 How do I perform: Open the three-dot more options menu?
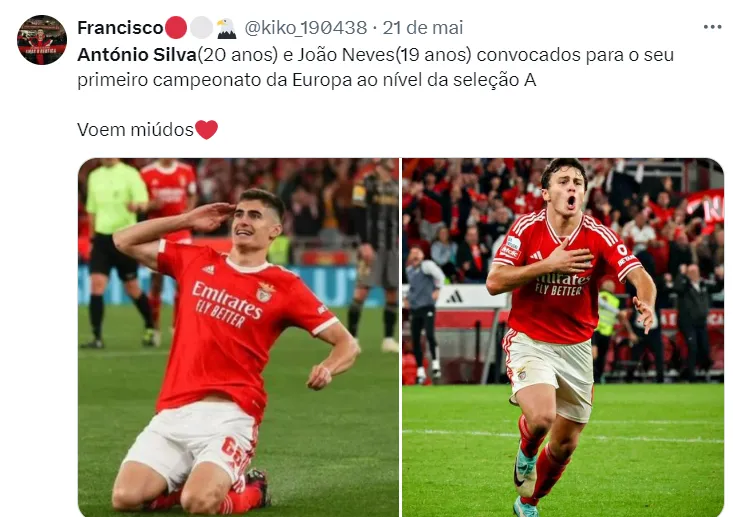[712, 27]
